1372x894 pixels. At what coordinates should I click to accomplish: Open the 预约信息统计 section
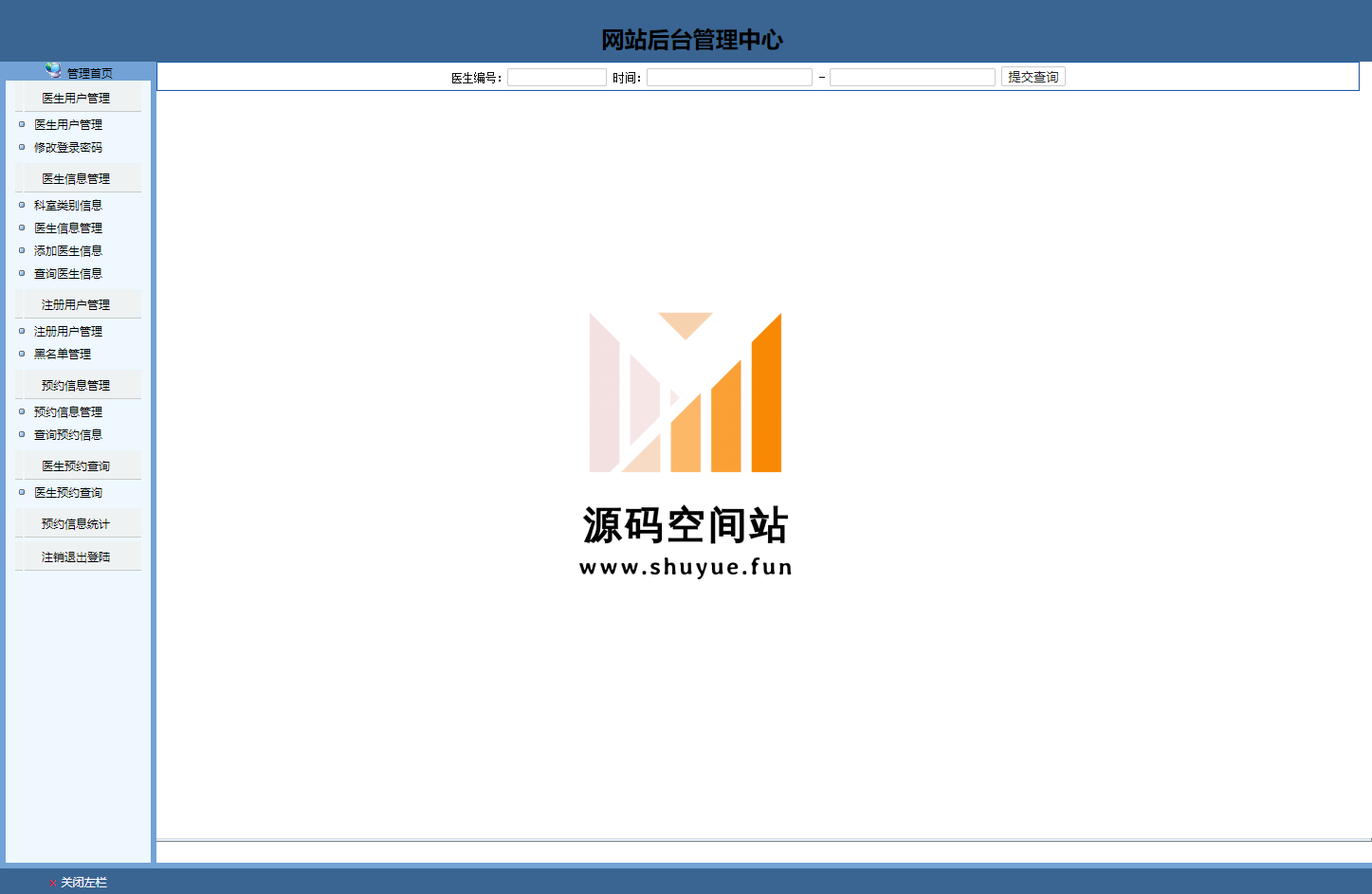(78, 523)
